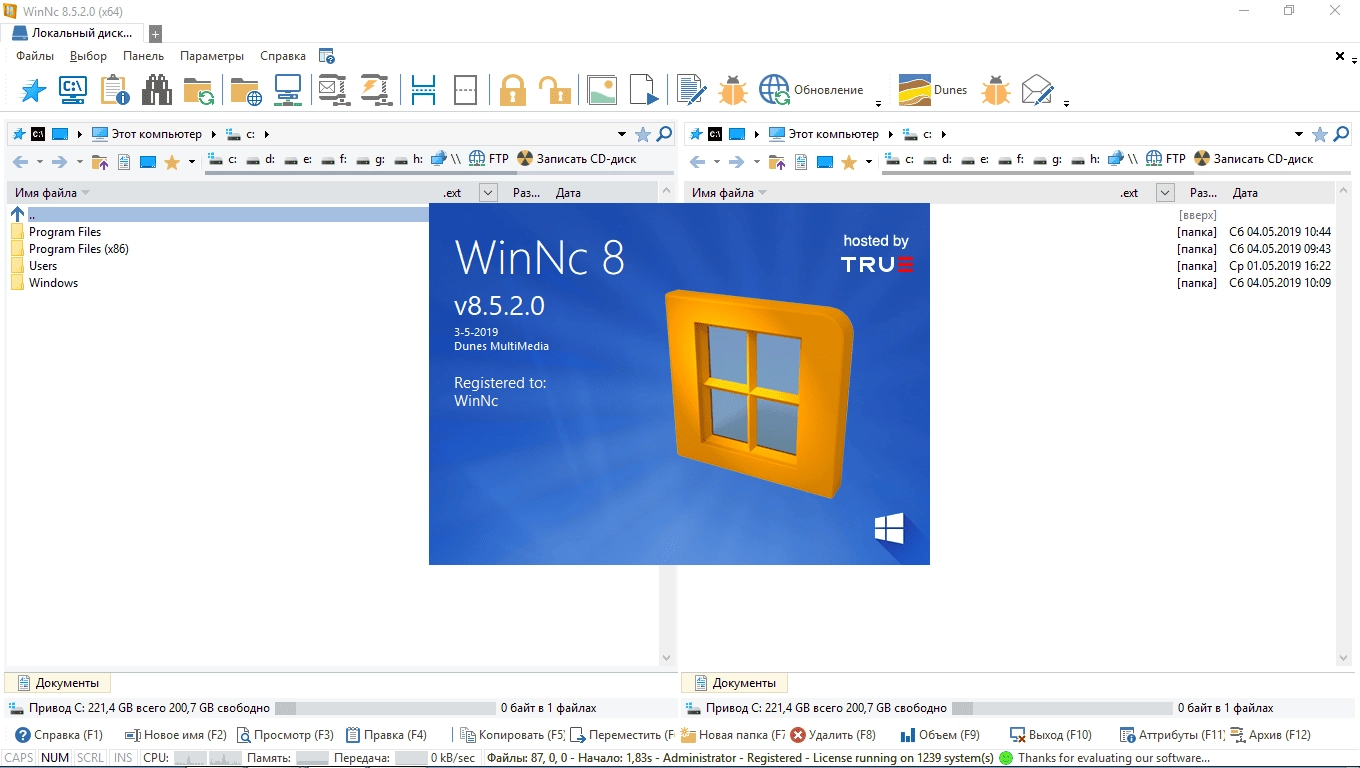Toggle the CAPS indicator in status bar
The image size is (1360, 768).
[19, 758]
